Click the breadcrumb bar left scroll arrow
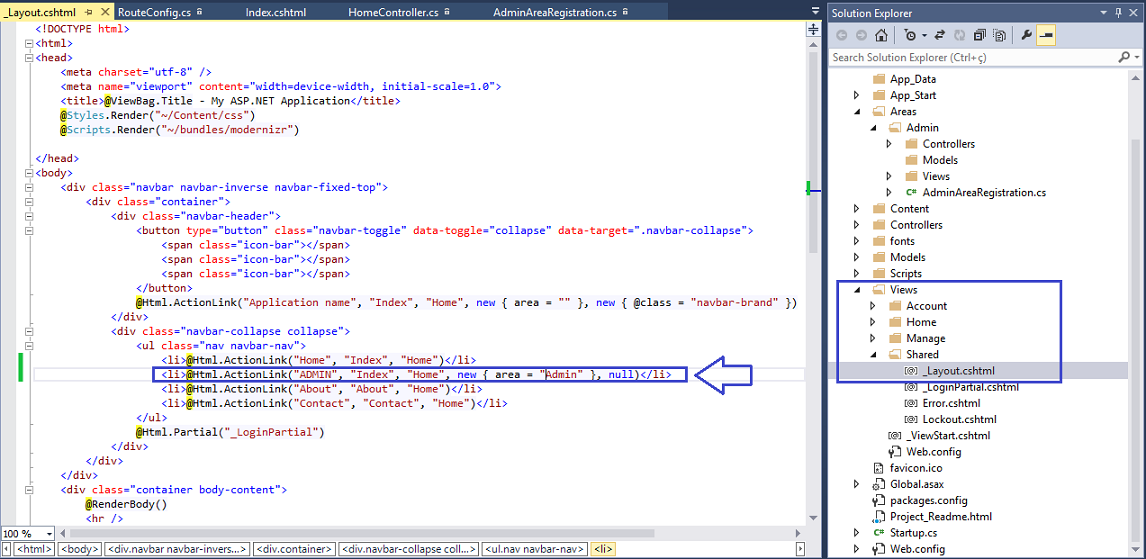Viewport: 1146px width, 559px height. (7, 549)
